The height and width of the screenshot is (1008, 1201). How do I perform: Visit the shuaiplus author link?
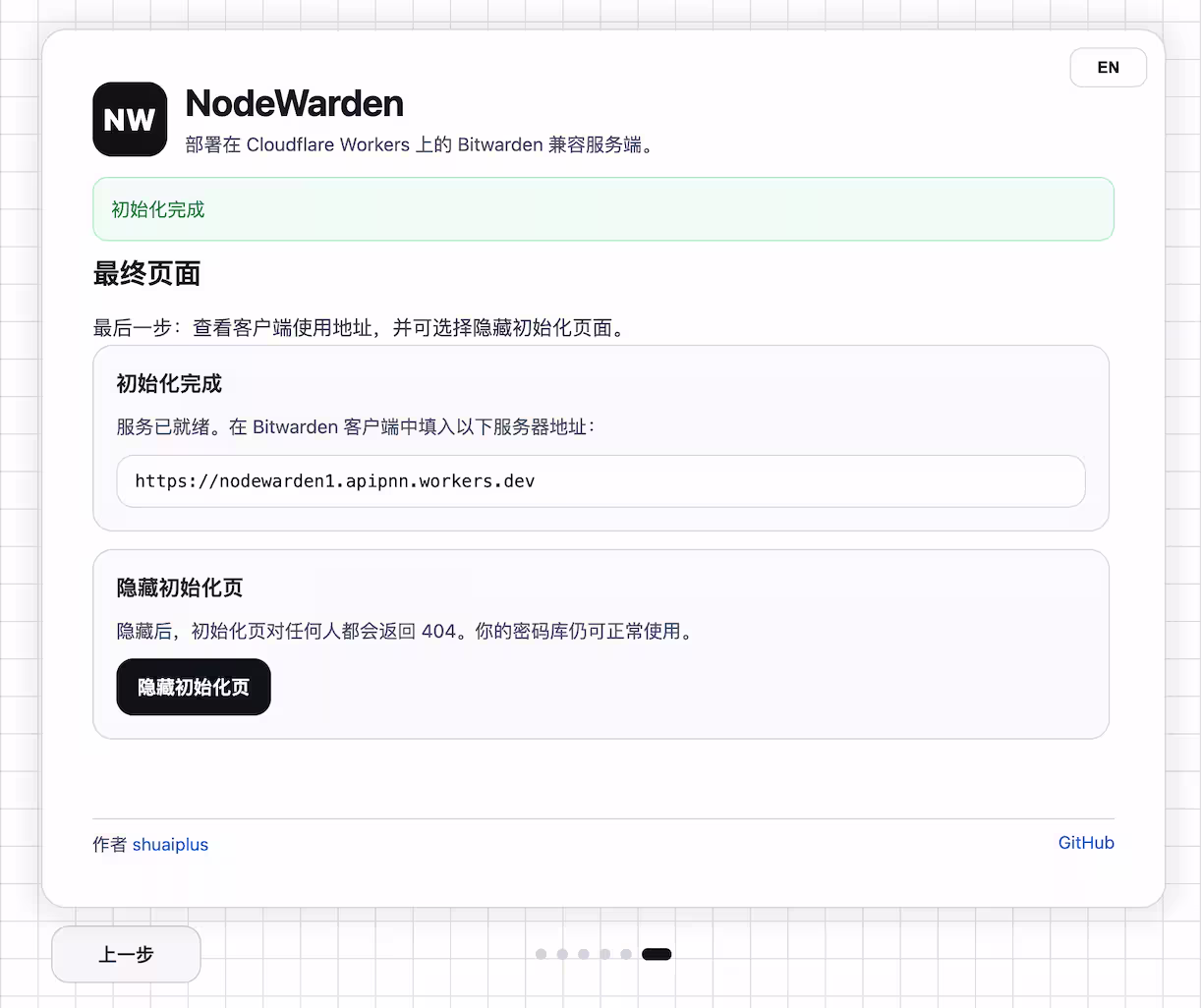click(170, 845)
